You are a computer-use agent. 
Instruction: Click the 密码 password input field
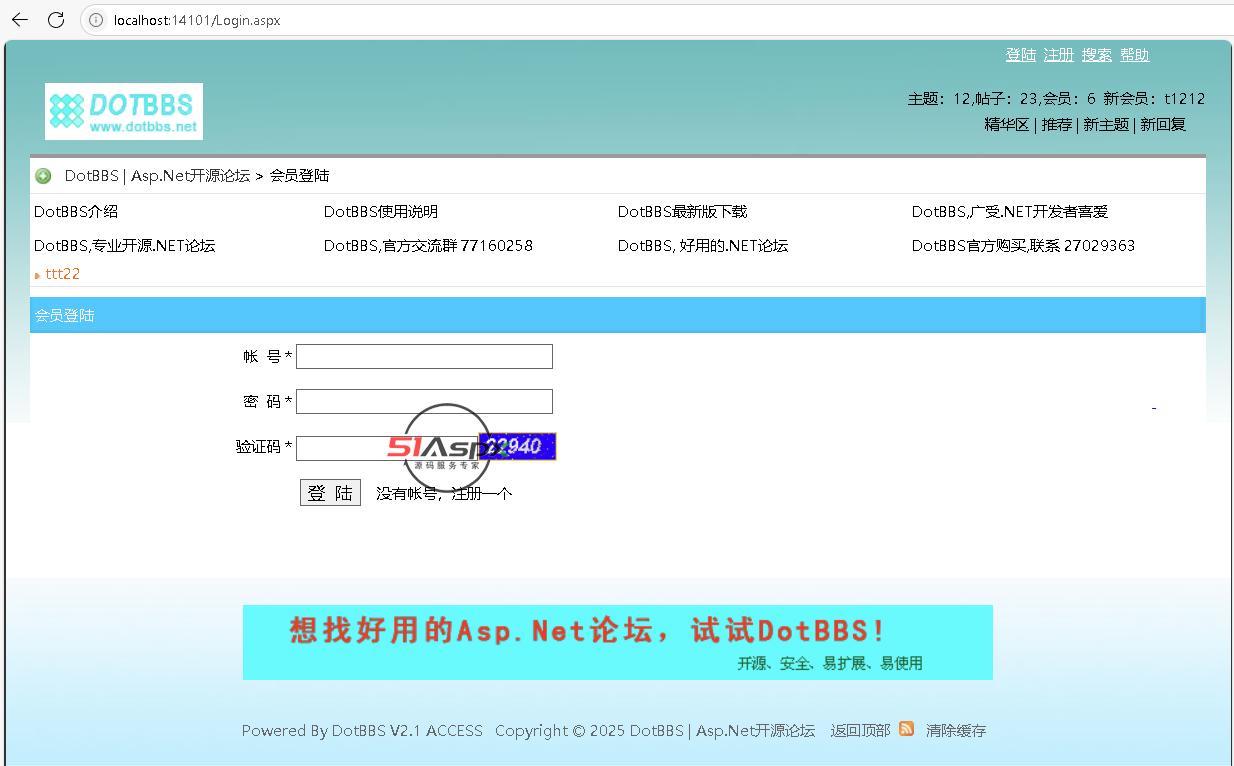[x=424, y=401]
